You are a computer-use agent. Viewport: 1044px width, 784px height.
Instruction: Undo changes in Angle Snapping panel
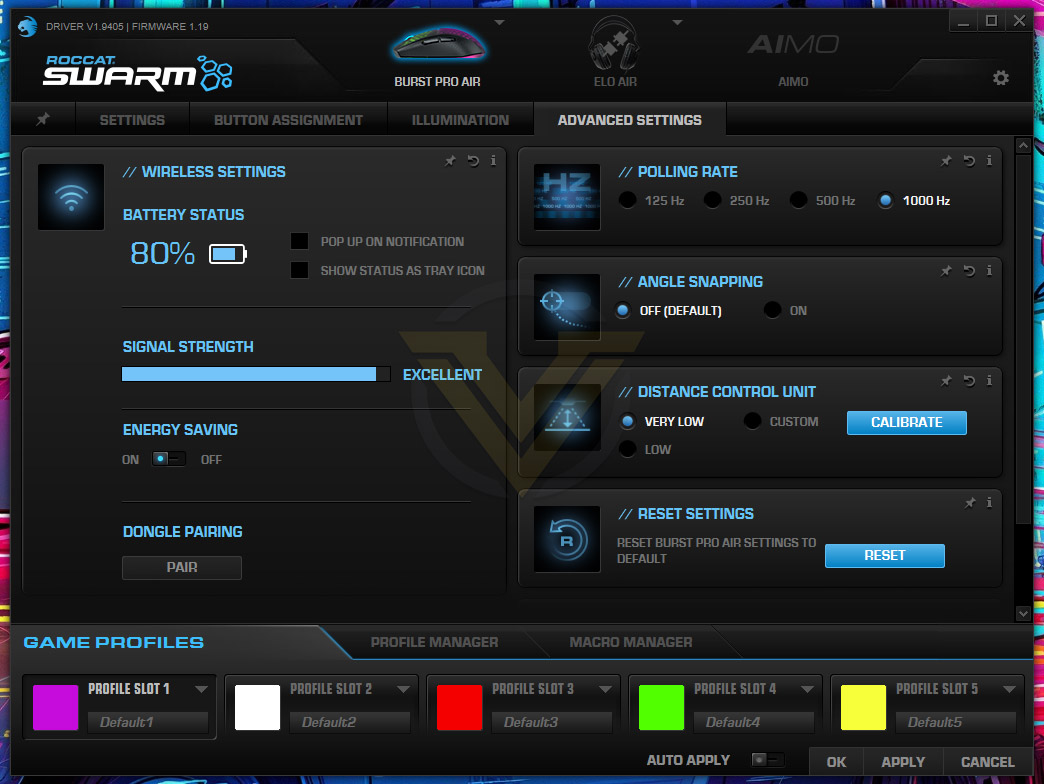[969, 270]
